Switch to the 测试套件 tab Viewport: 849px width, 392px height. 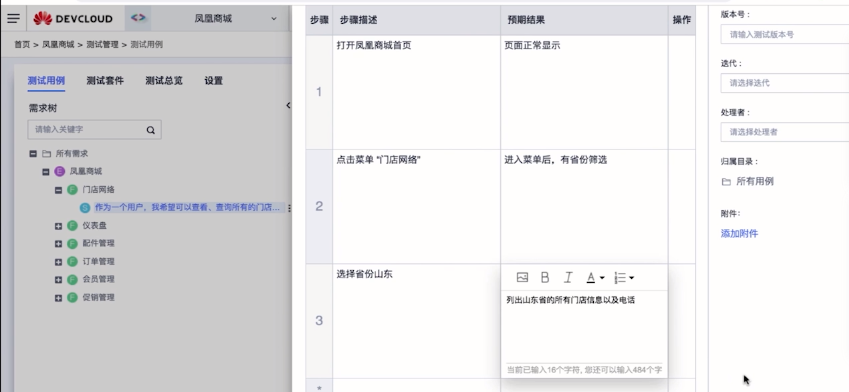tap(105, 81)
